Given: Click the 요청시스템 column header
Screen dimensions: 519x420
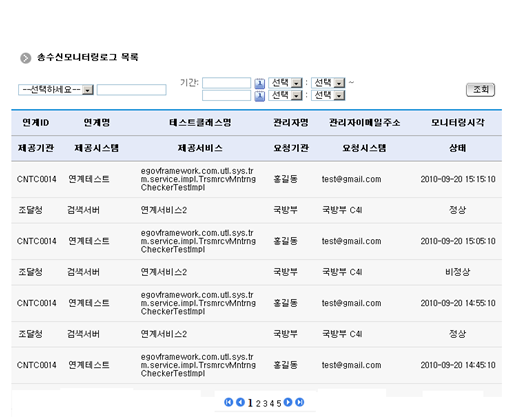Looking at the screenshot, I should (x=364, y=148).
